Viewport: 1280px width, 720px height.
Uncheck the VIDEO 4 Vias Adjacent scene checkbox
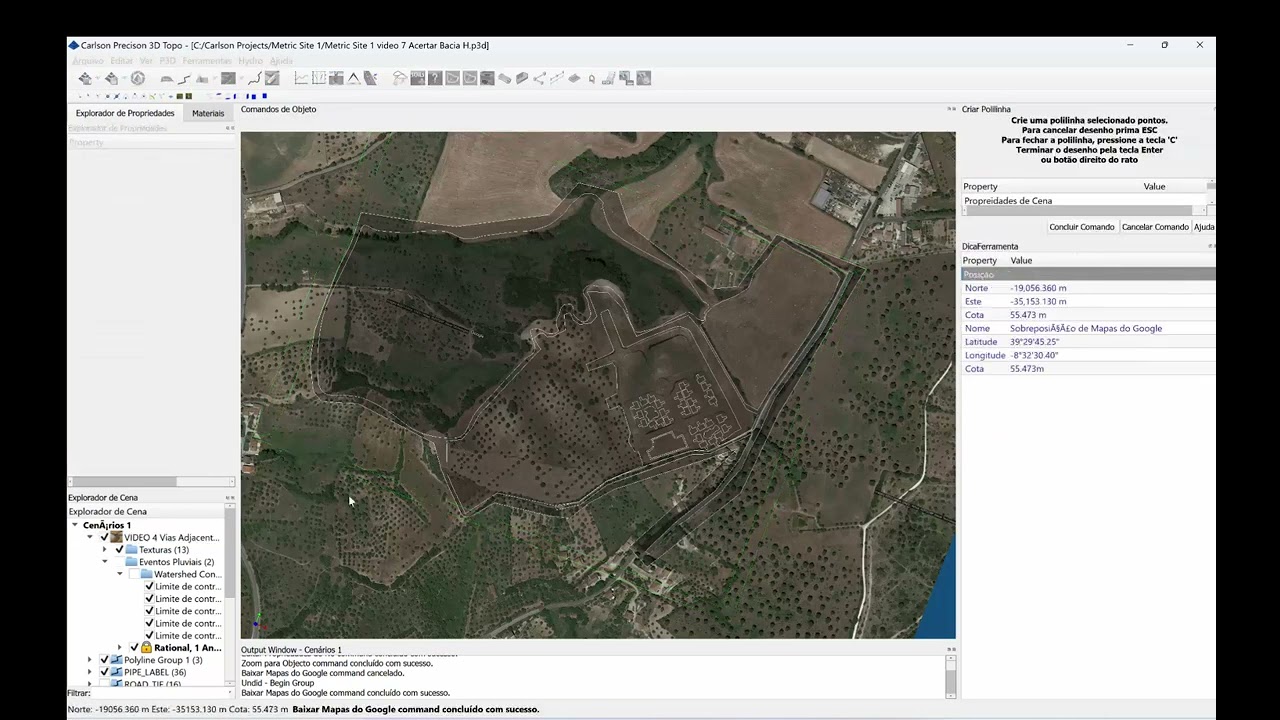click(104, 537)
